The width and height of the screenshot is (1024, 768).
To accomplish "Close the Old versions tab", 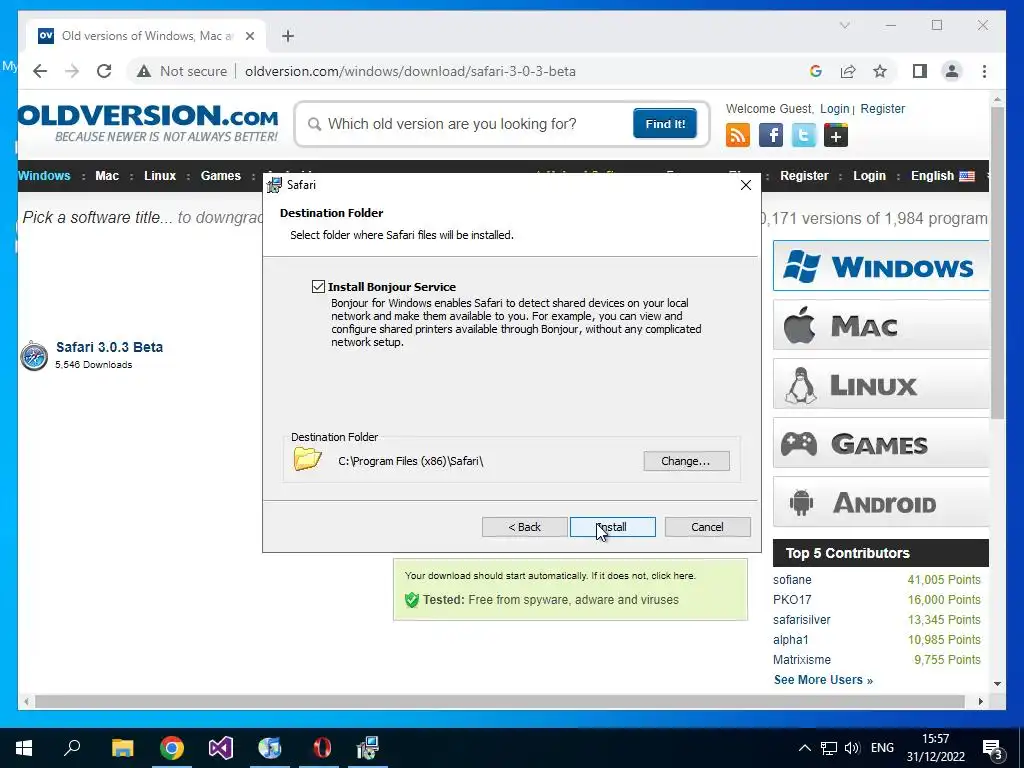I will click(249, 36).
